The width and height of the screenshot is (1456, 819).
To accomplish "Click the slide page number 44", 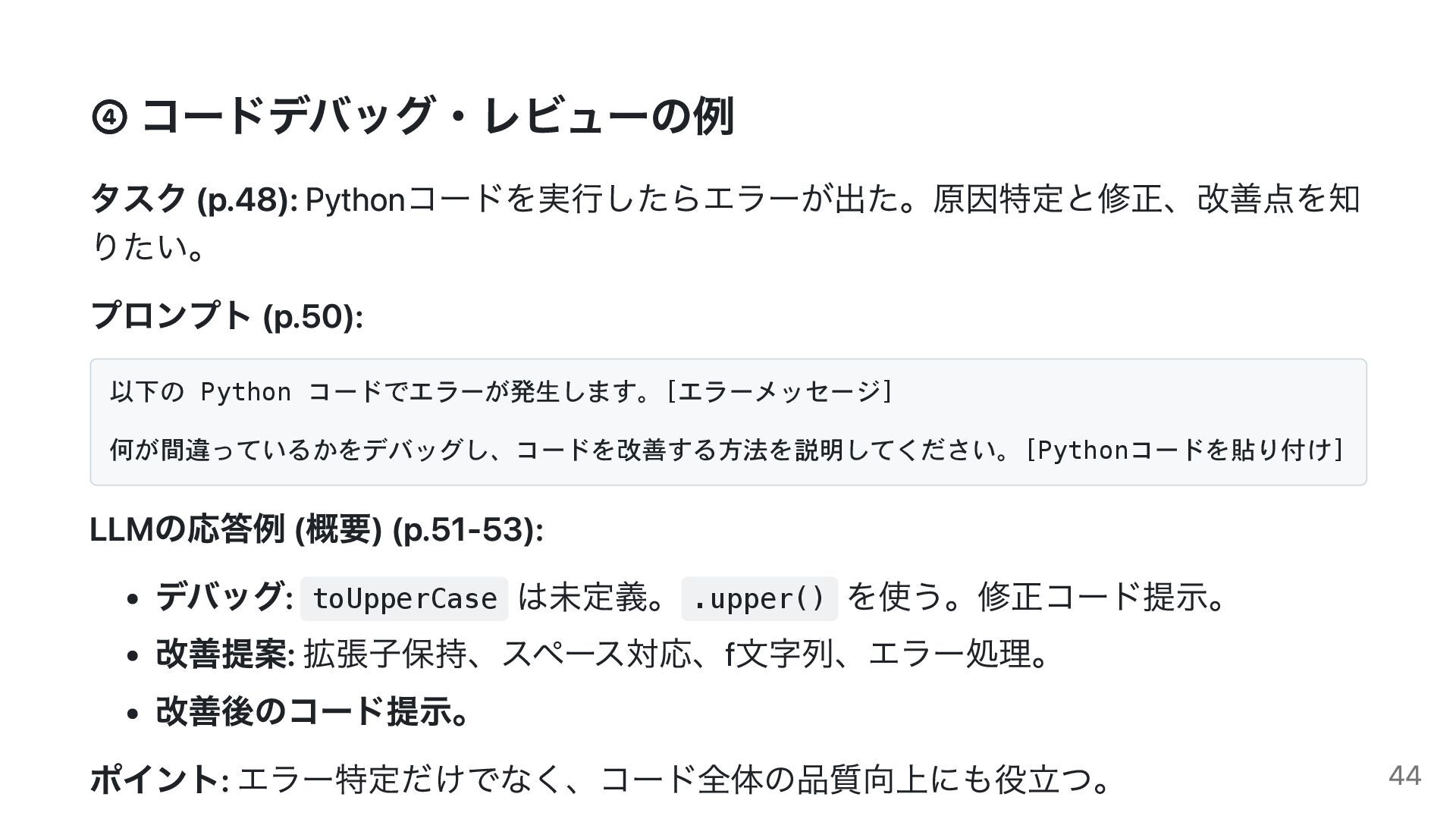I will pos(1404,776).
